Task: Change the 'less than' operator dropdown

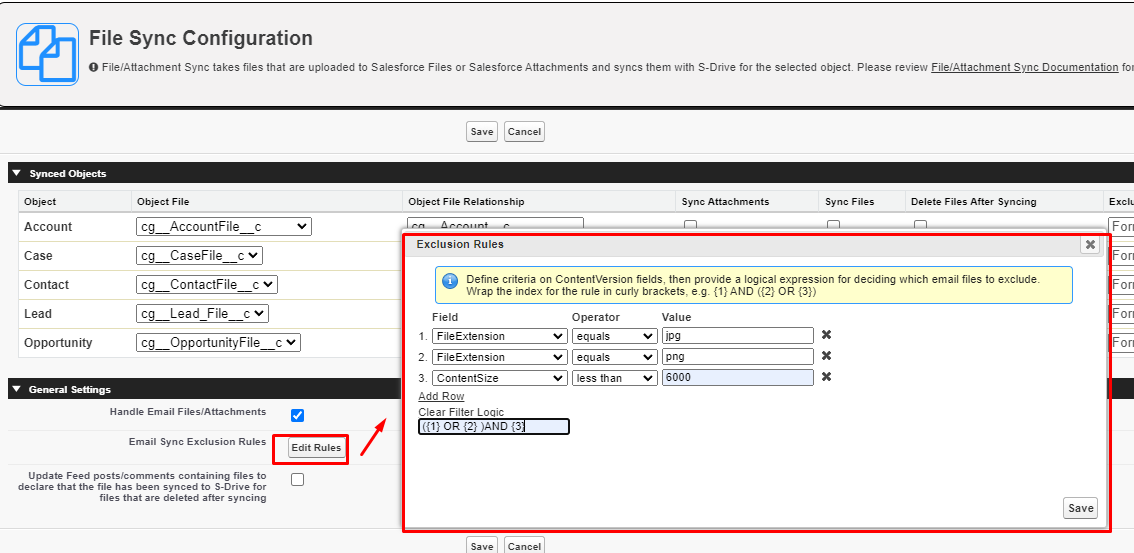Action: point(614,378)
